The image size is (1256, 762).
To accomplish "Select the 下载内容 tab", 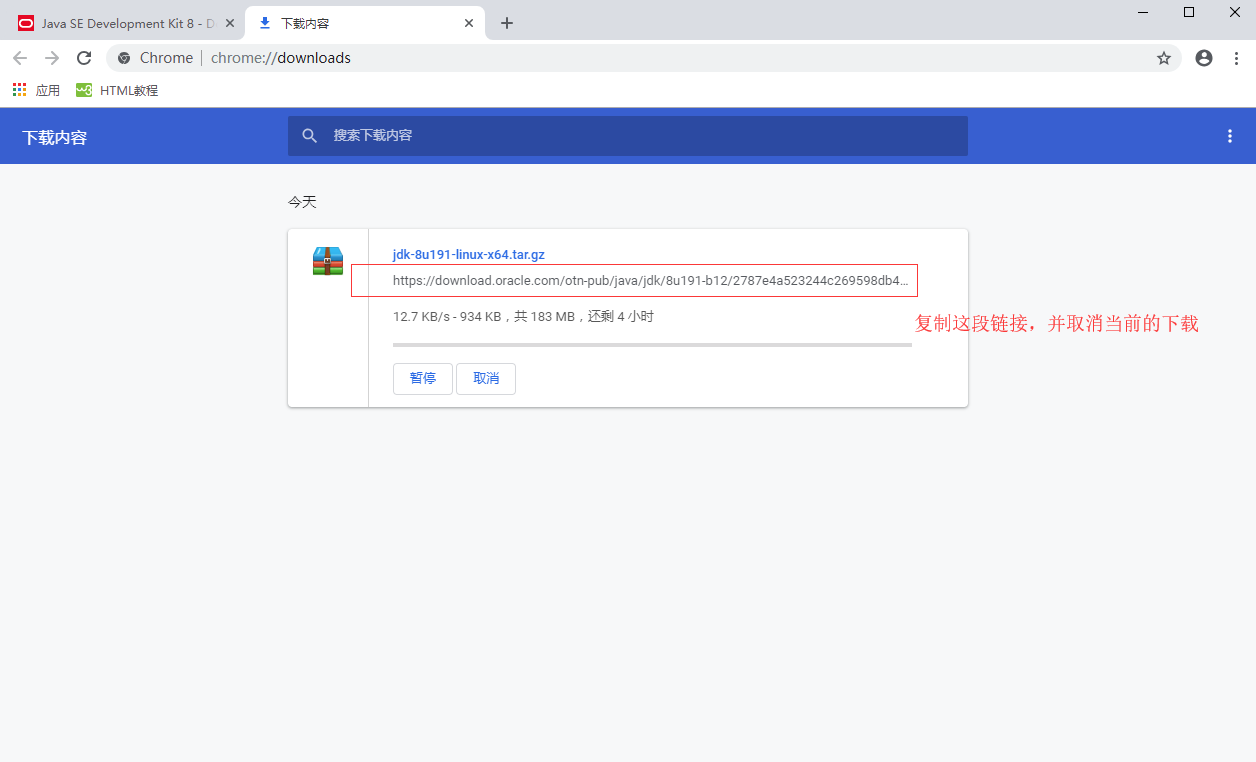I will (x=365, y=23).
